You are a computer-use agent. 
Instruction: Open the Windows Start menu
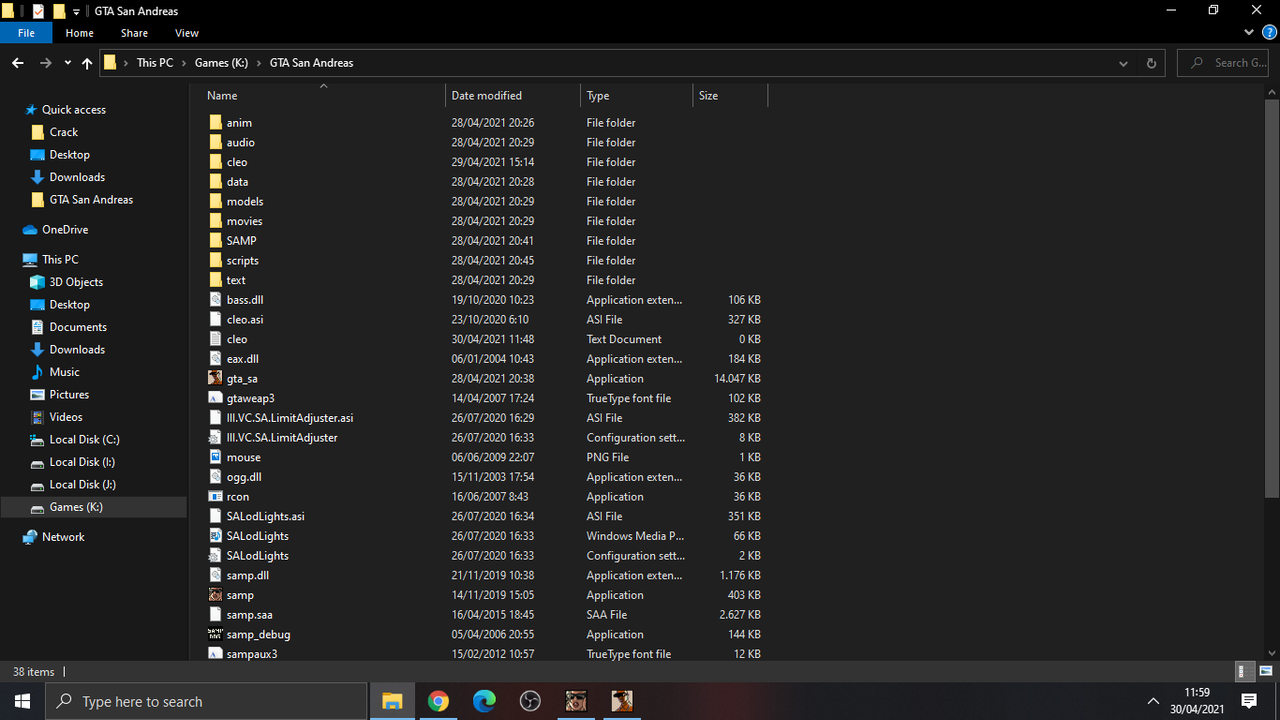click(23, 701)
